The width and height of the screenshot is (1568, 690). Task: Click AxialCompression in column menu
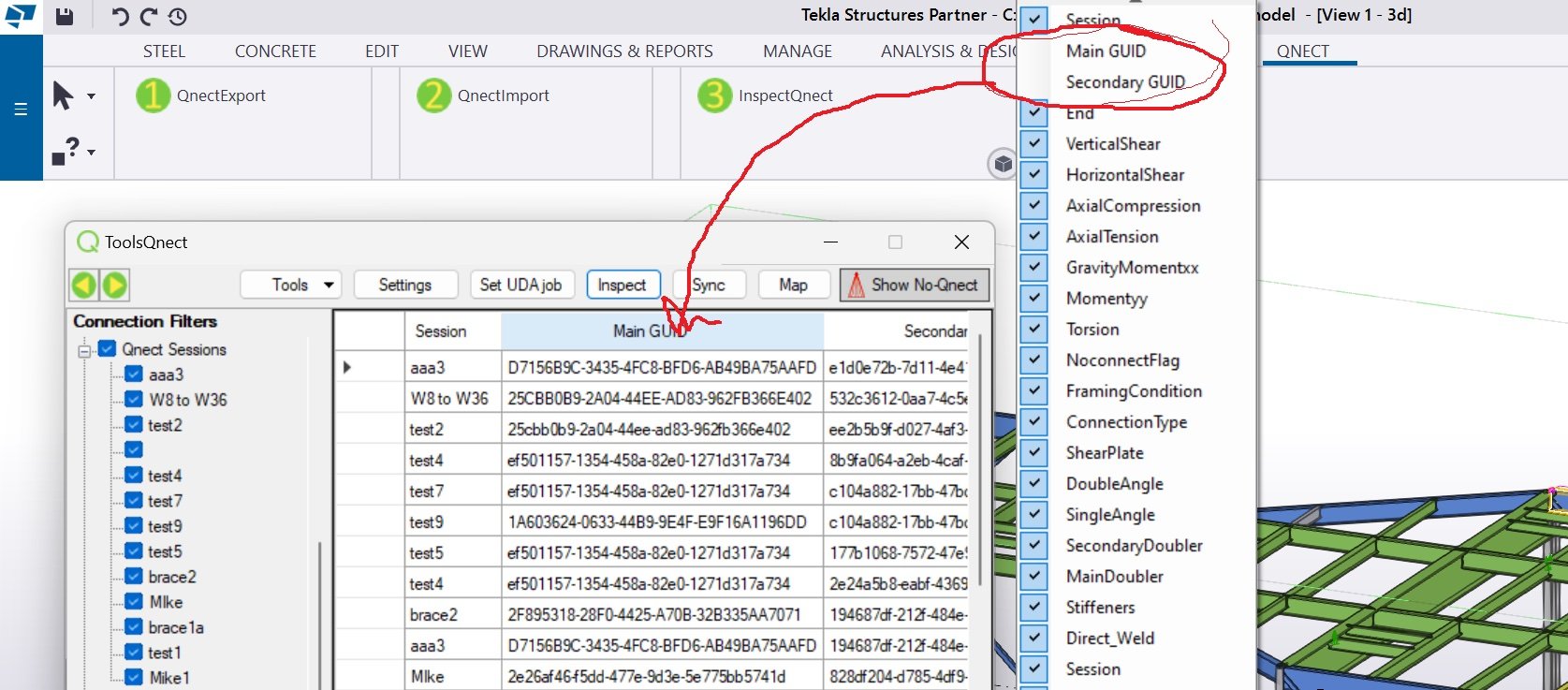(1133, 206)
